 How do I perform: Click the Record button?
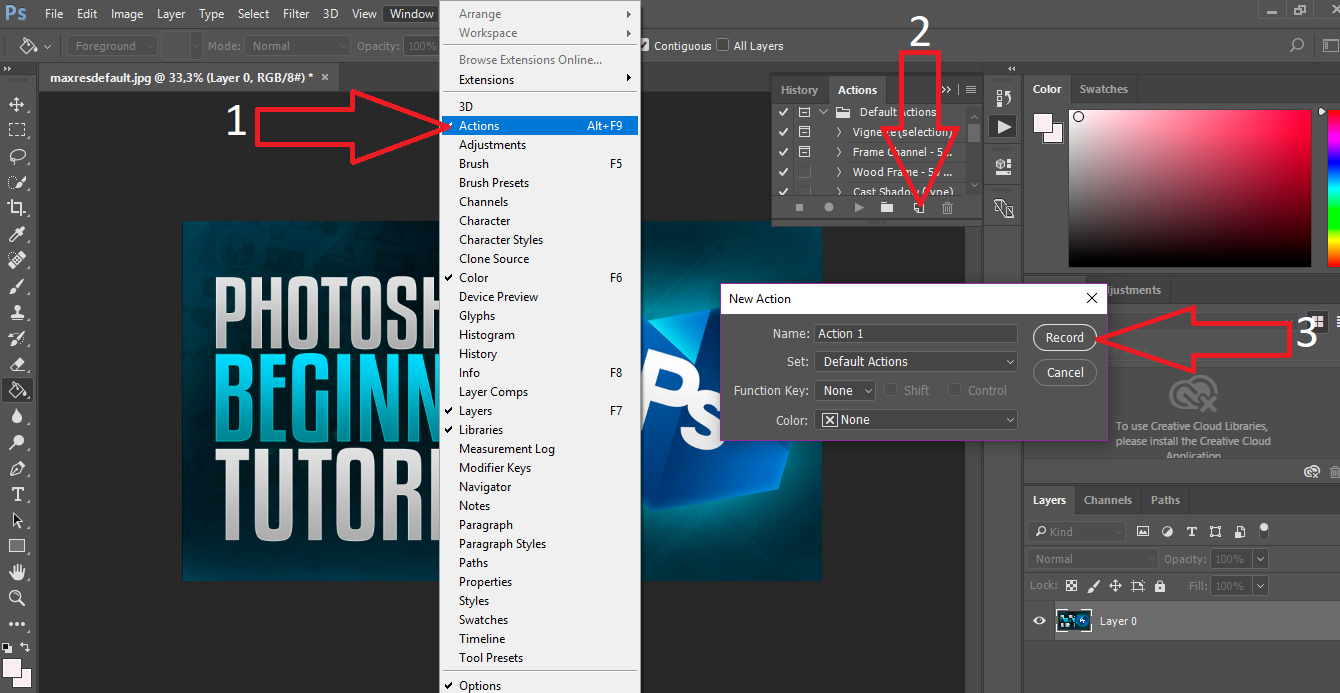(1065, 338)
